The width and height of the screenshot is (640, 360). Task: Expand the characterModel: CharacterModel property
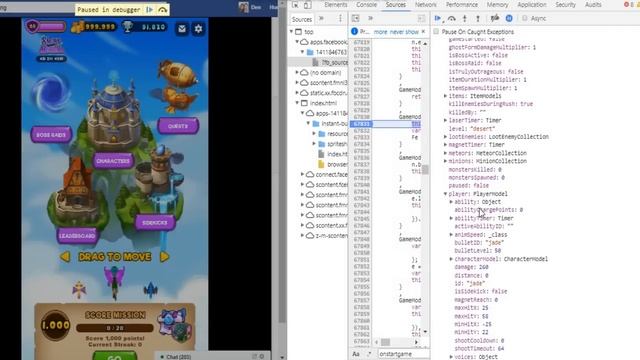pyautogui.click(x=451, y=259)
